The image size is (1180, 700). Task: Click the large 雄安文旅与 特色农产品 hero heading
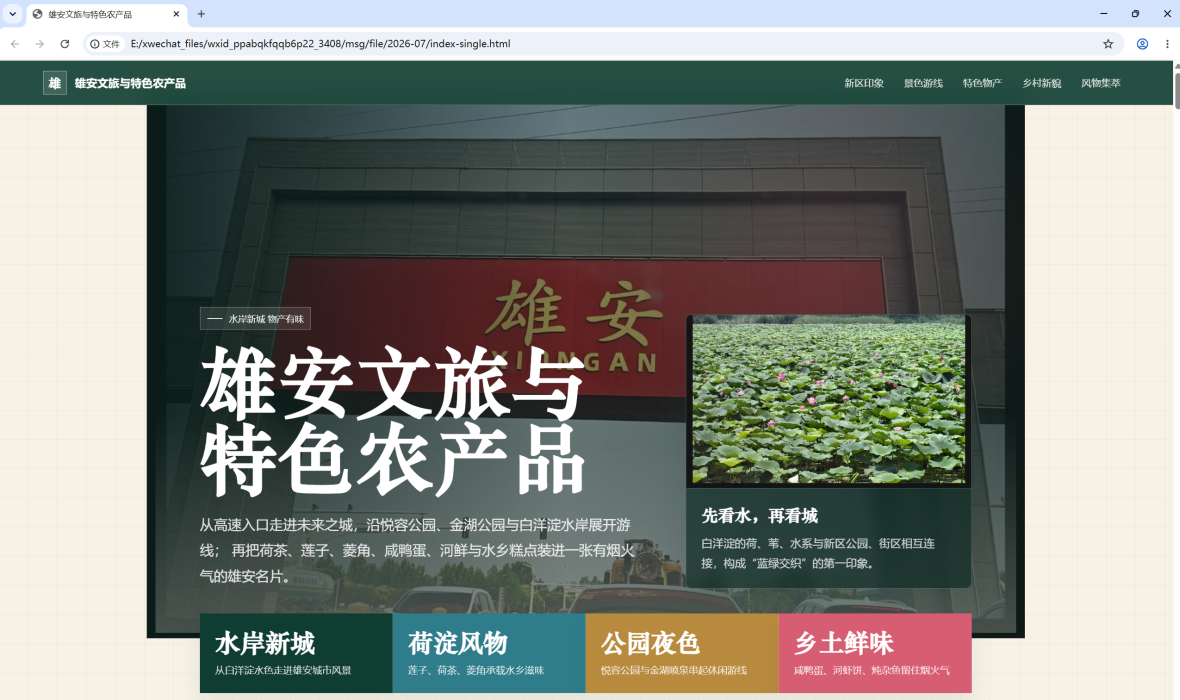pyautogui.click(x=392, y=421)
